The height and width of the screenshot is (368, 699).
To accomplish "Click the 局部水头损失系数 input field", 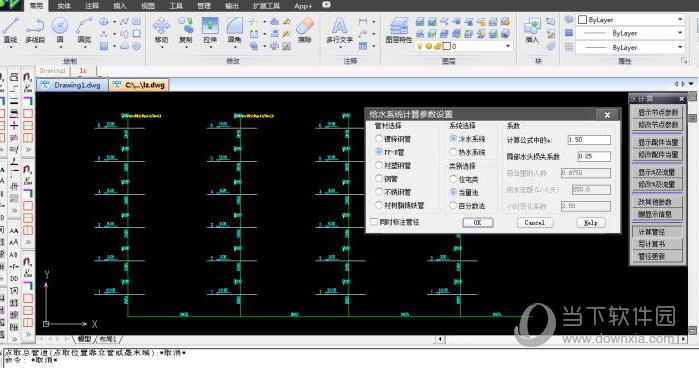I will point(593,156).
